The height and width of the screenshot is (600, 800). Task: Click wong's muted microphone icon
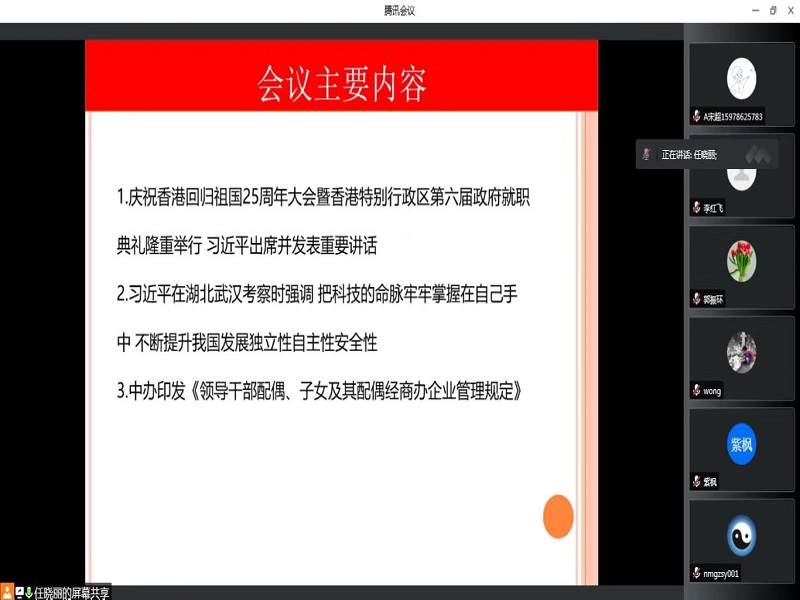coord(696,390)
